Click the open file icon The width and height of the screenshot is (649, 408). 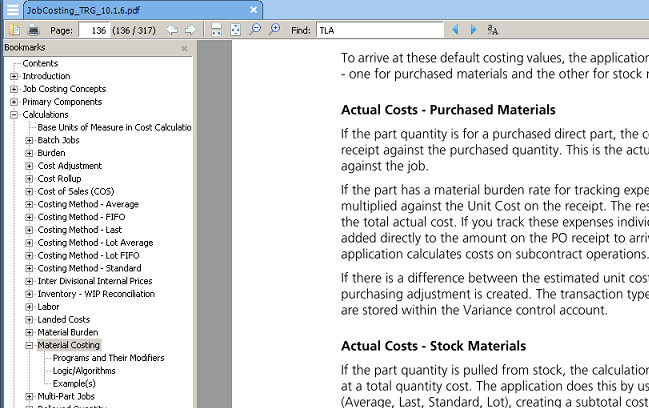coord(15,30)
